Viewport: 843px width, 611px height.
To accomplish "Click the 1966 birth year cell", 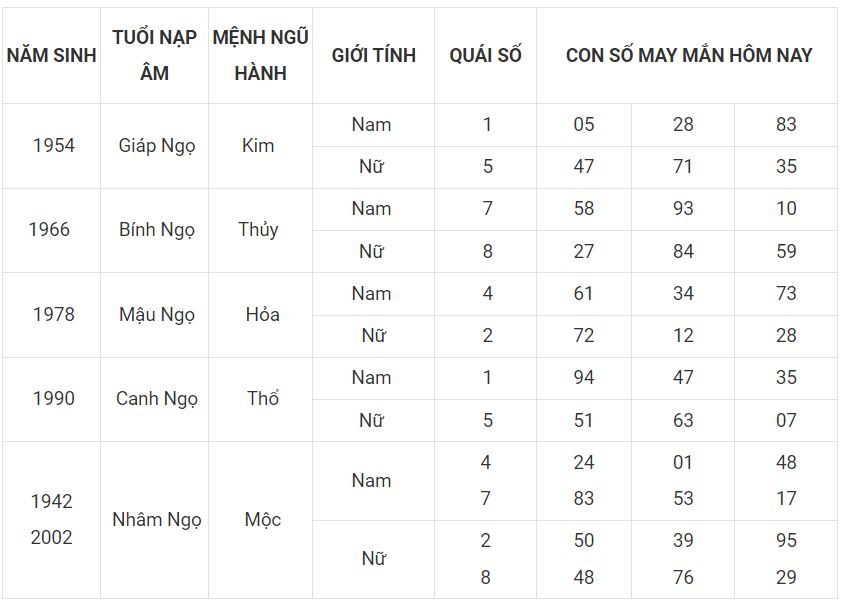I will point(49,230).
